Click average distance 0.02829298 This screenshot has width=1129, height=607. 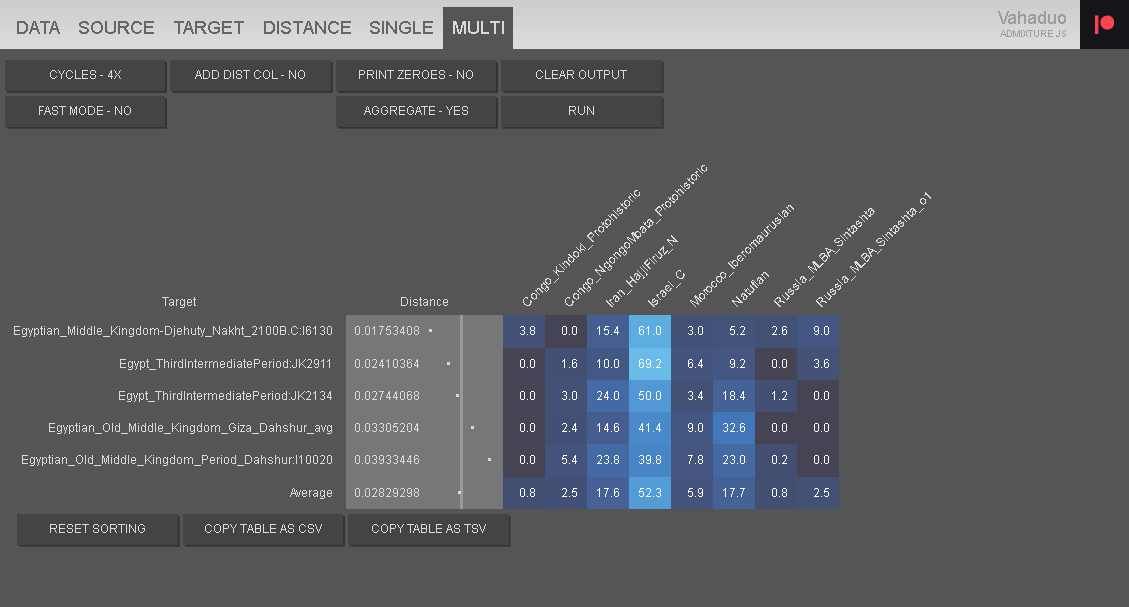click(387, 493)
